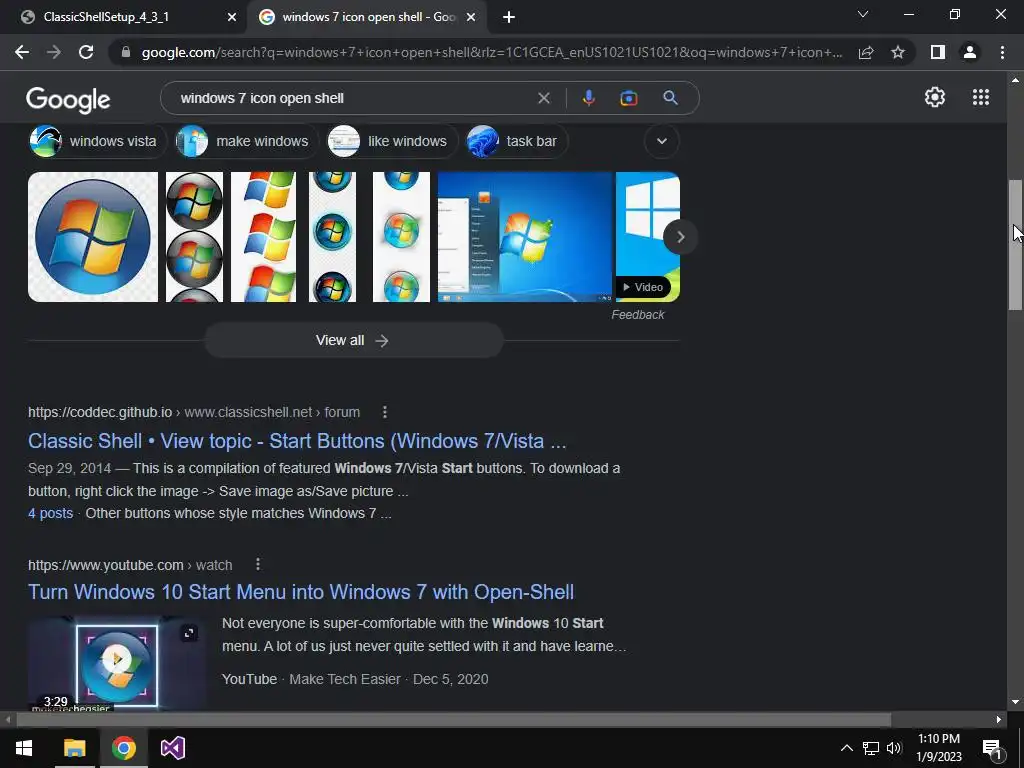Open the Chrome profile menu
This screenshot has width=1024, height=768.
(970, 52)
